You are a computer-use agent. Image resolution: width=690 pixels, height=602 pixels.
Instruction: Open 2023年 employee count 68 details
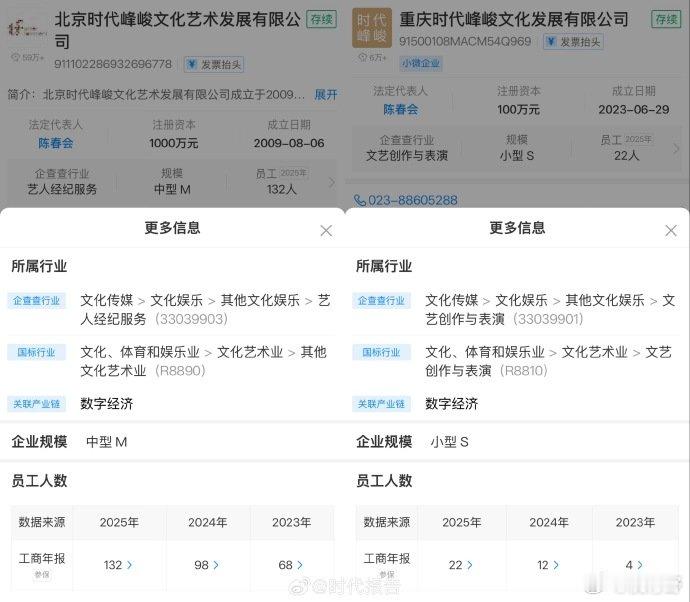[x=290, y=565]
